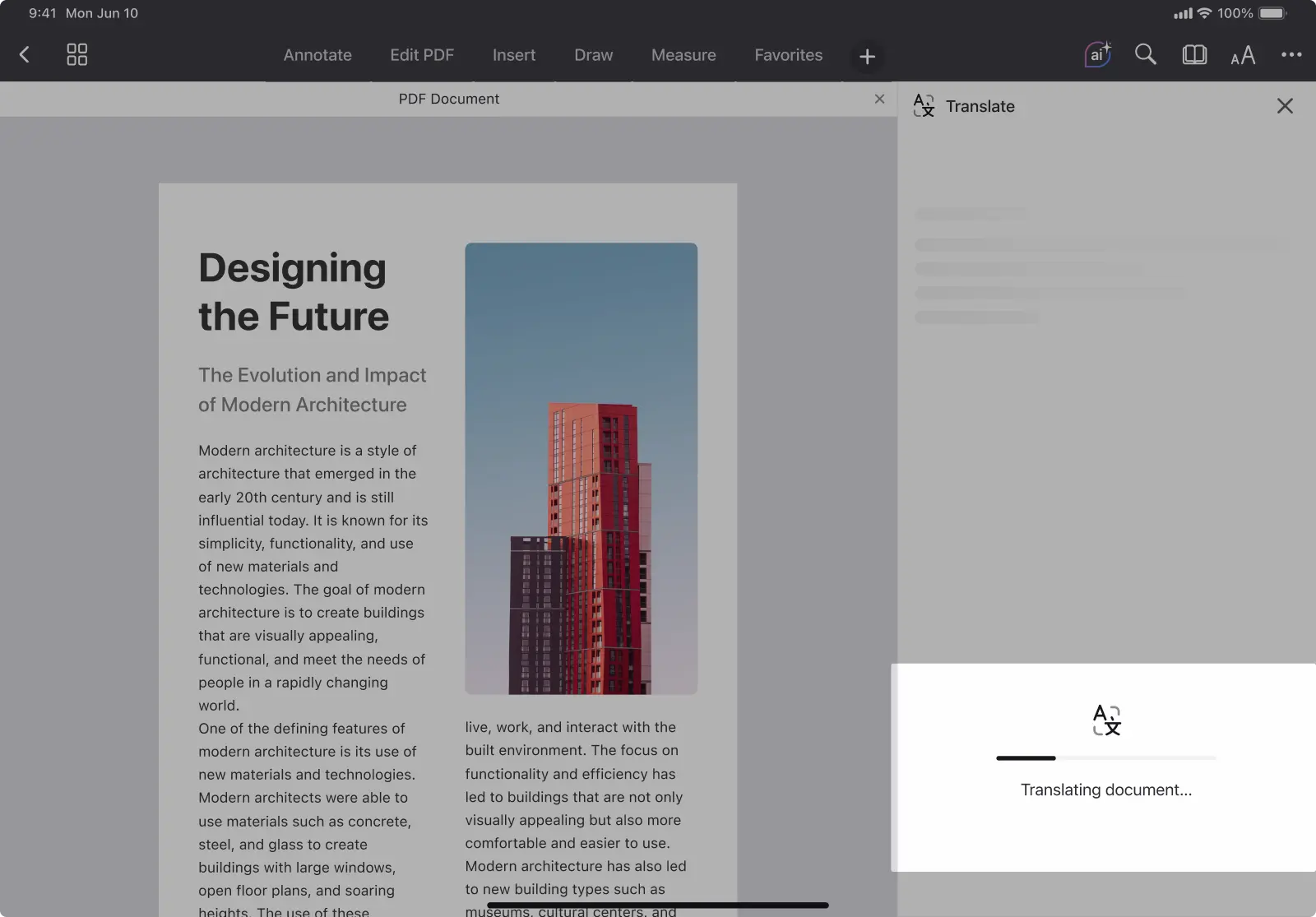This screenshot has width=1316, height=917.
Task: Click the Translate icon in panel header
Action: tap(924, 106)
